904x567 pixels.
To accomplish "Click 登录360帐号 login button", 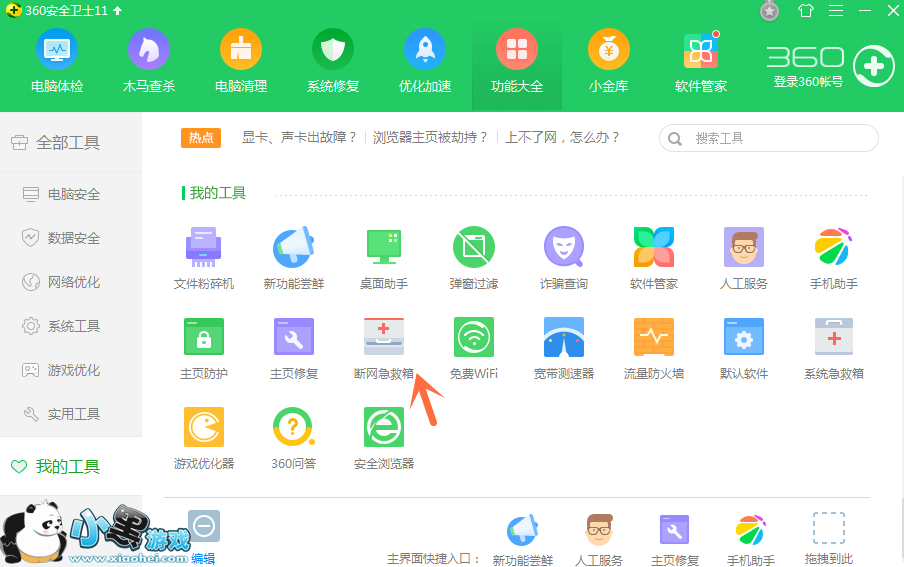I will click(808, 82).
